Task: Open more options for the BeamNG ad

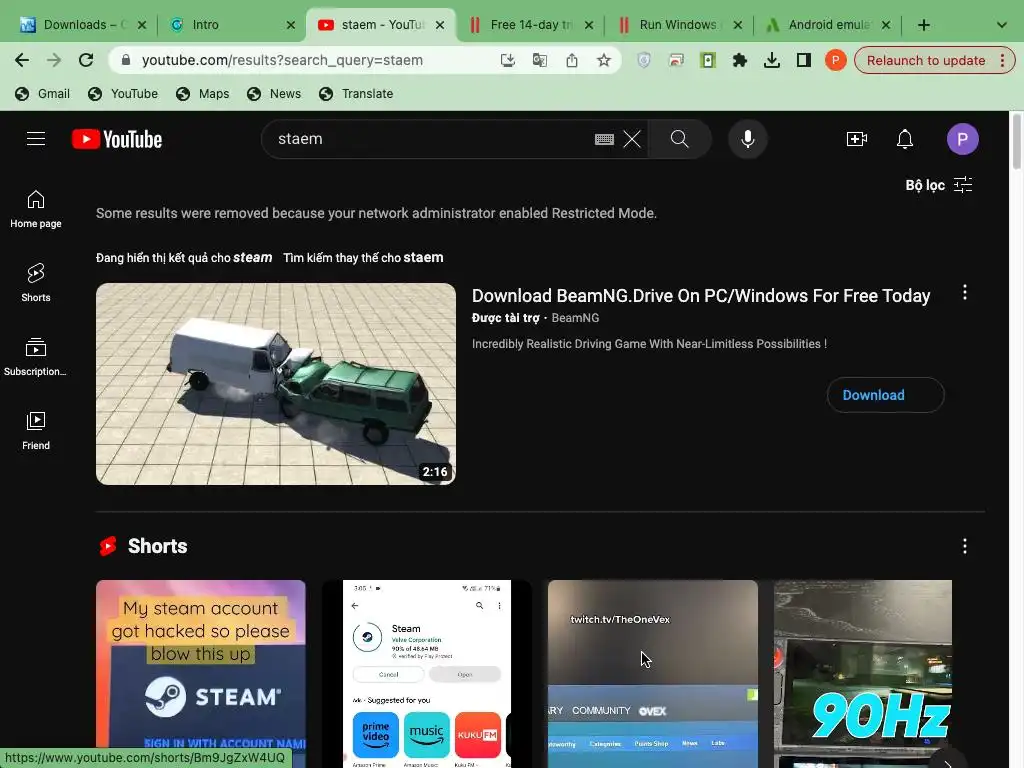Action: pos(965,293)
